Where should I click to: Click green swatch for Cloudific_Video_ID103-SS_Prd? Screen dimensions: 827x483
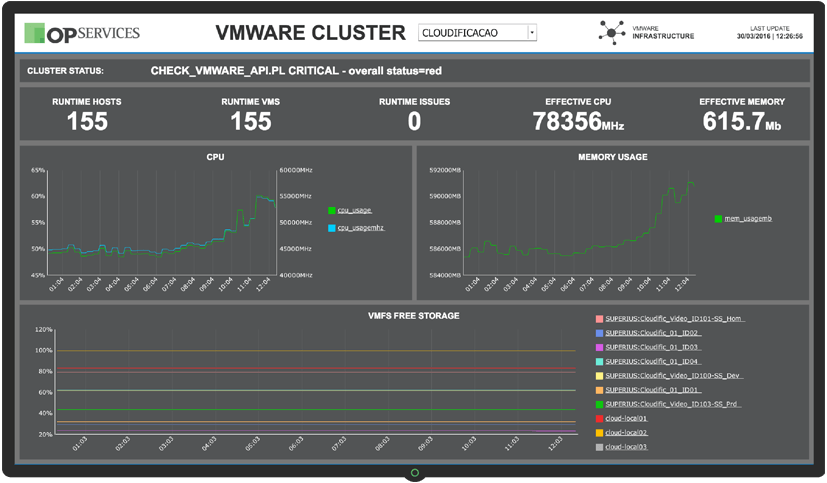coord(599,404)
